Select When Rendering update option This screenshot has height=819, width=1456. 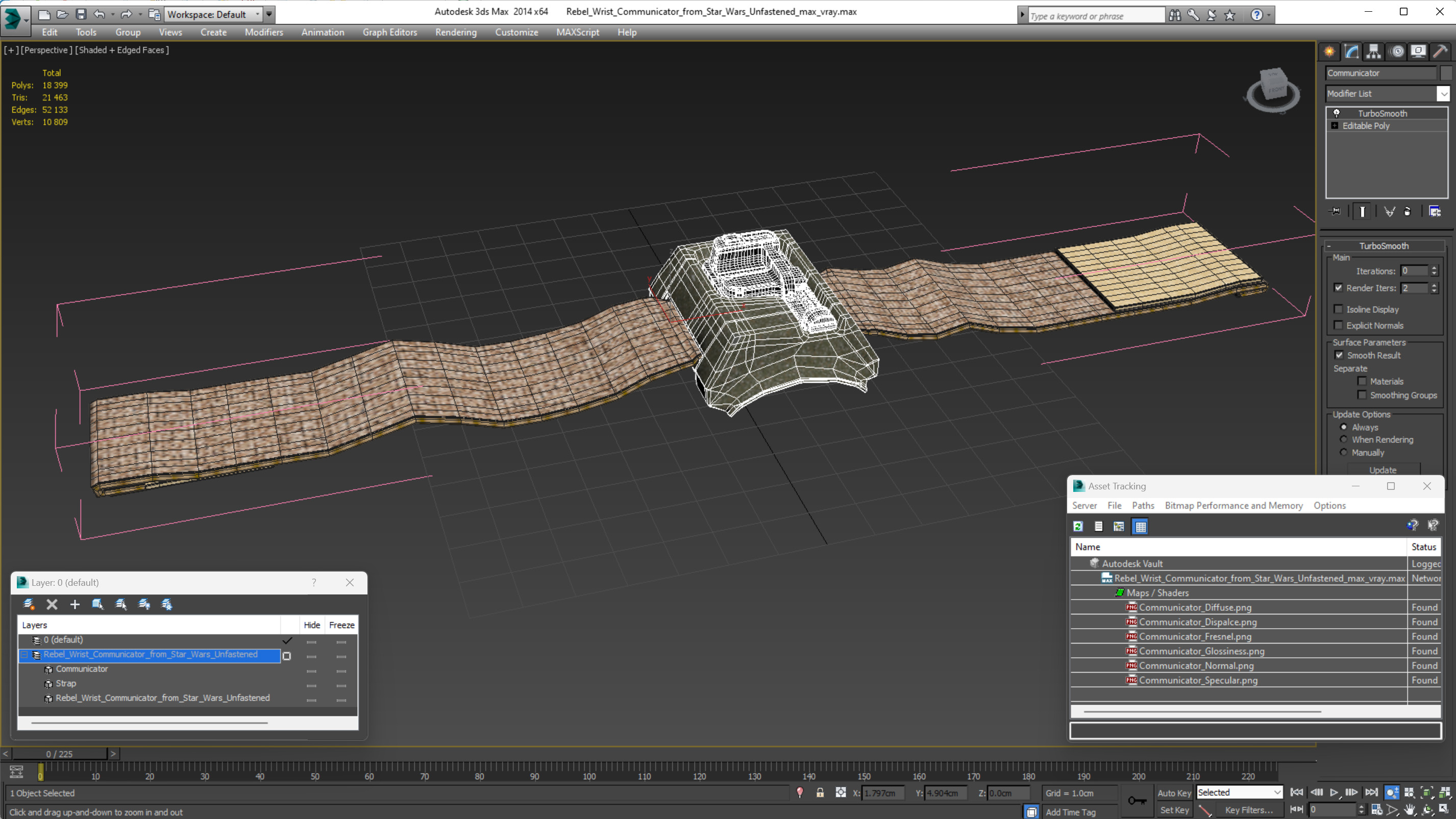pos(1344,439)
